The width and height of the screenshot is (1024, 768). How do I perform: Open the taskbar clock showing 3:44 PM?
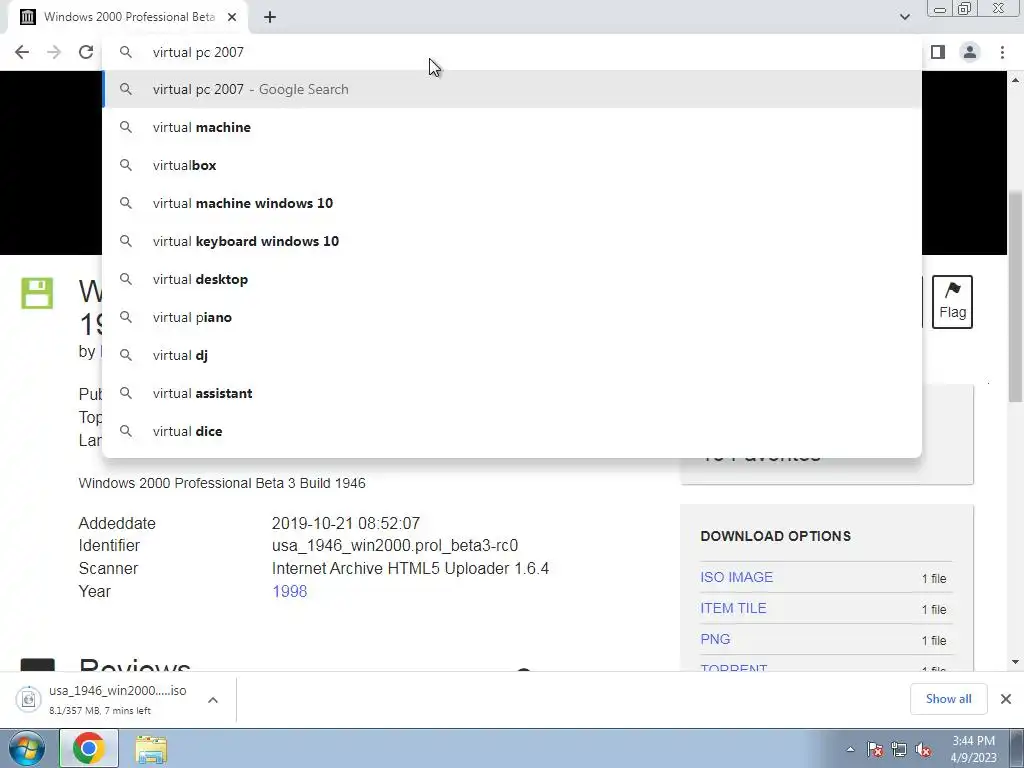tap(973, 749)
